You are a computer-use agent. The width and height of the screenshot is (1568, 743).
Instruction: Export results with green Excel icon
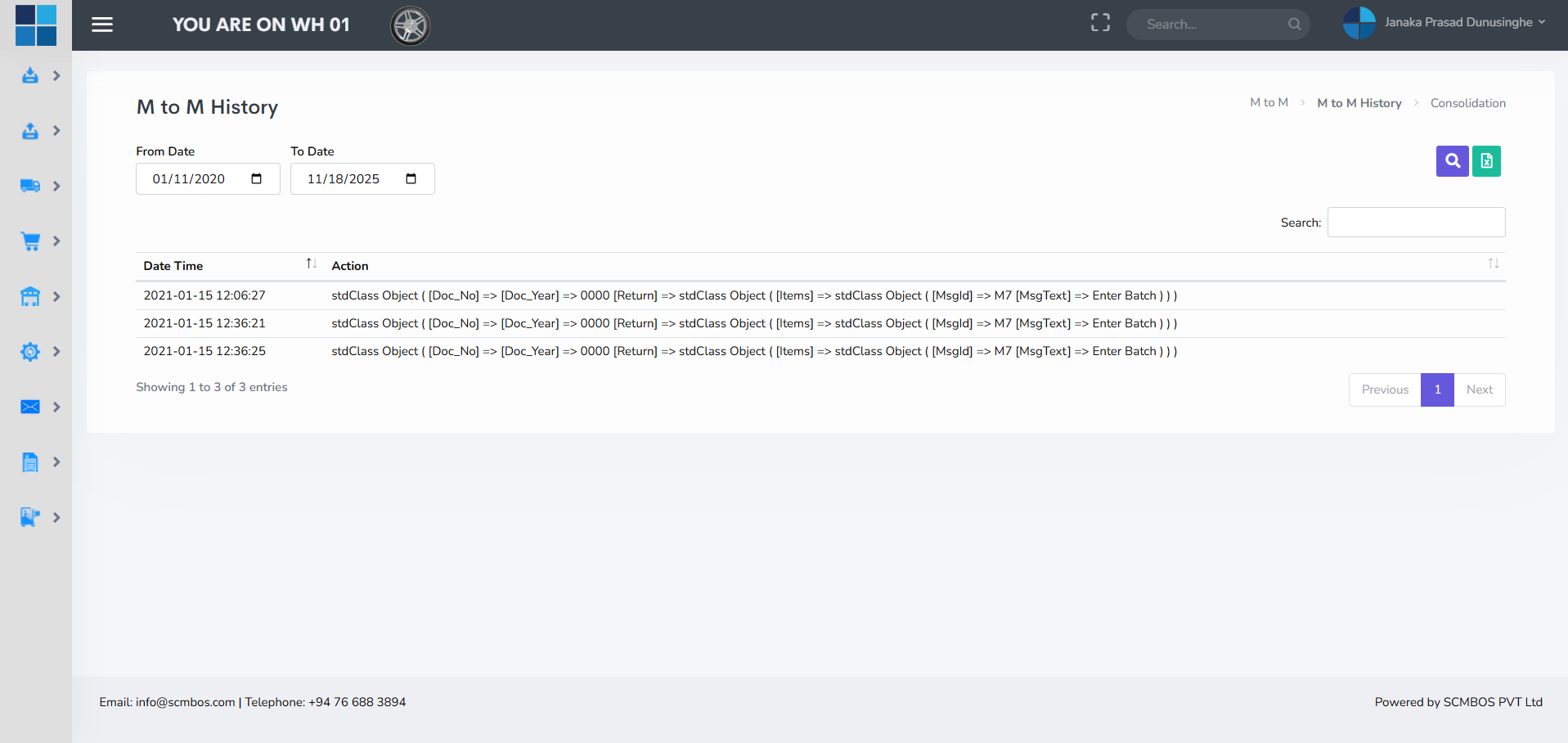(x=1486, y=161)
